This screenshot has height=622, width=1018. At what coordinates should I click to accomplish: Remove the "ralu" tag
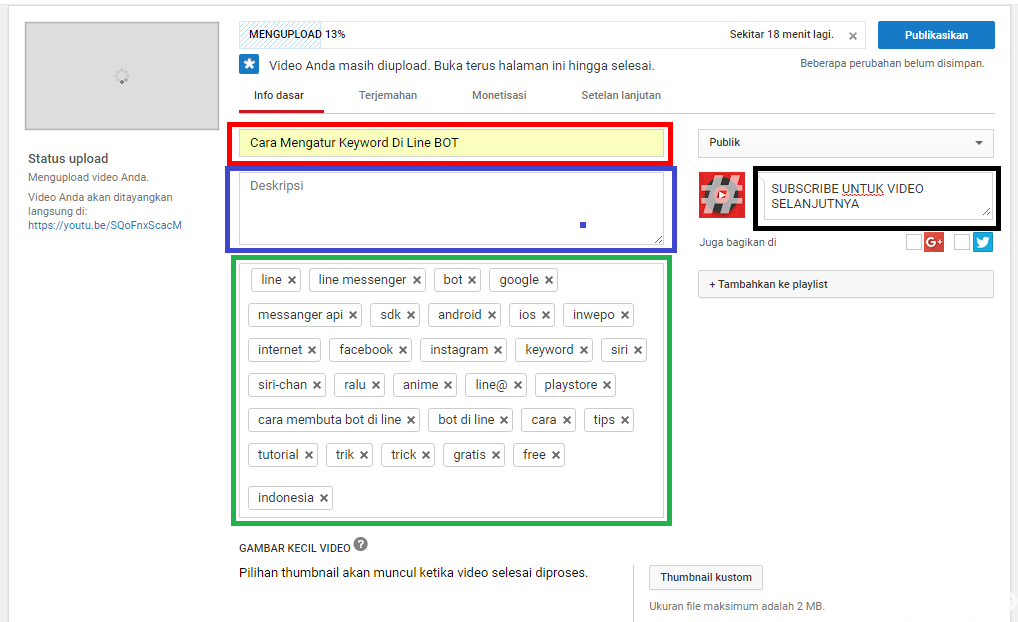coord(376,385)
